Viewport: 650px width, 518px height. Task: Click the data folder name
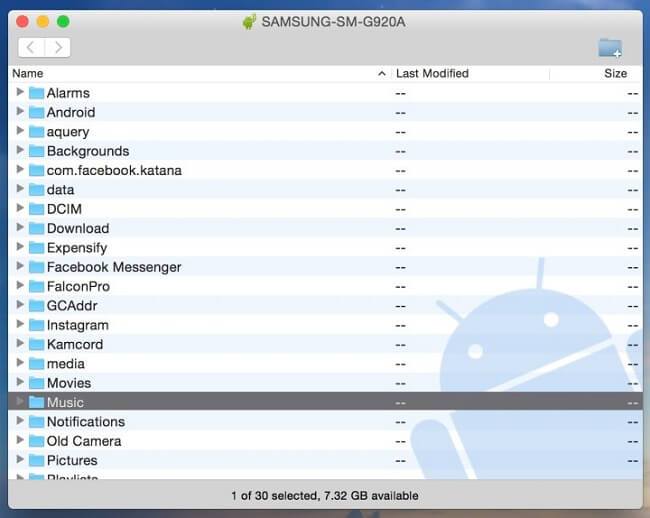pyautogui.click(x=61, y=190)
